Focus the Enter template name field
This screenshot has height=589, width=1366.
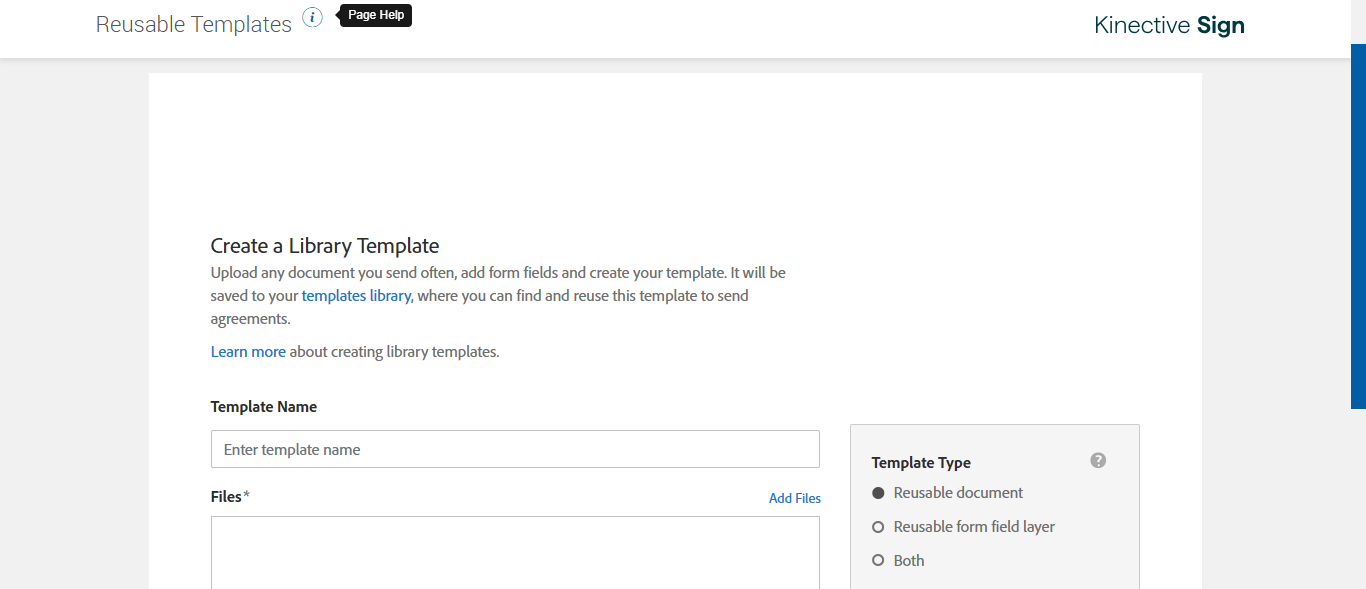click(x=515, y=450)
